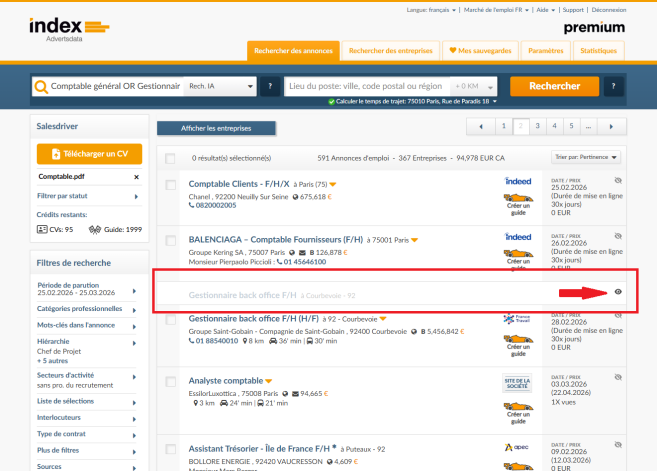
Task: Hide the Comptable Clients ad with eye icon
Action: coord(618,181)
